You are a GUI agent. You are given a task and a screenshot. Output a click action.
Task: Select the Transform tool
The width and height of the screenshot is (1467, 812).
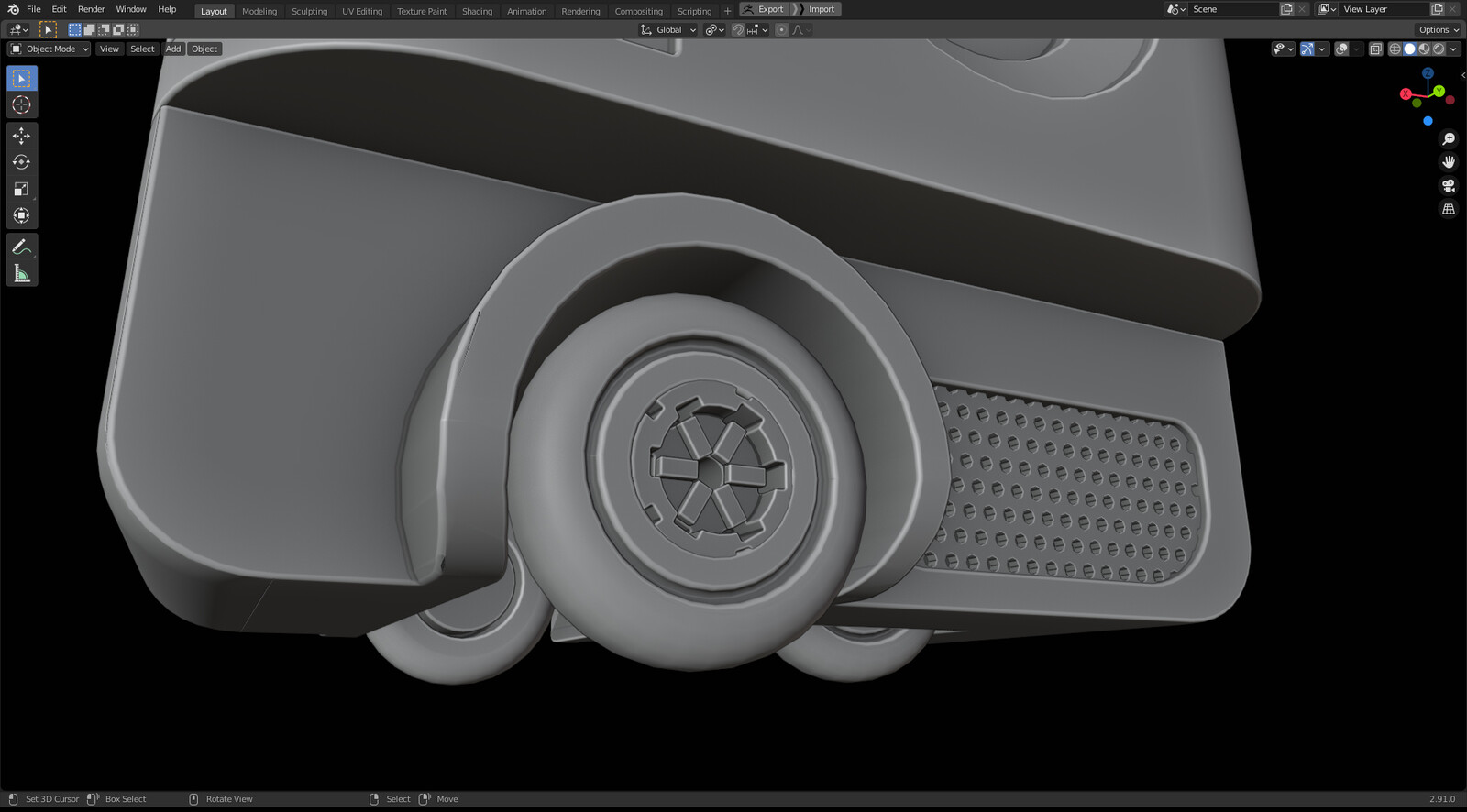click(x=22, y=215)
